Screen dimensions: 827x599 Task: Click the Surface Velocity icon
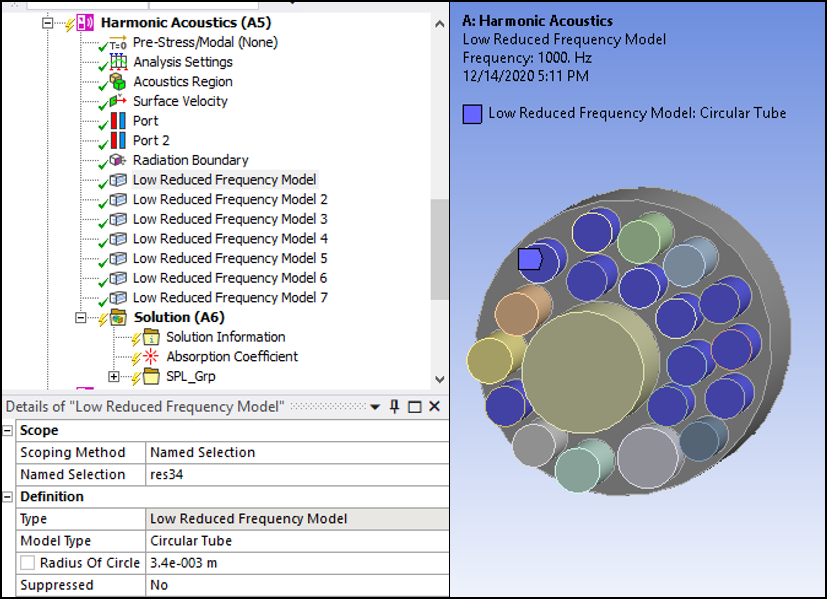pos(119,101)
